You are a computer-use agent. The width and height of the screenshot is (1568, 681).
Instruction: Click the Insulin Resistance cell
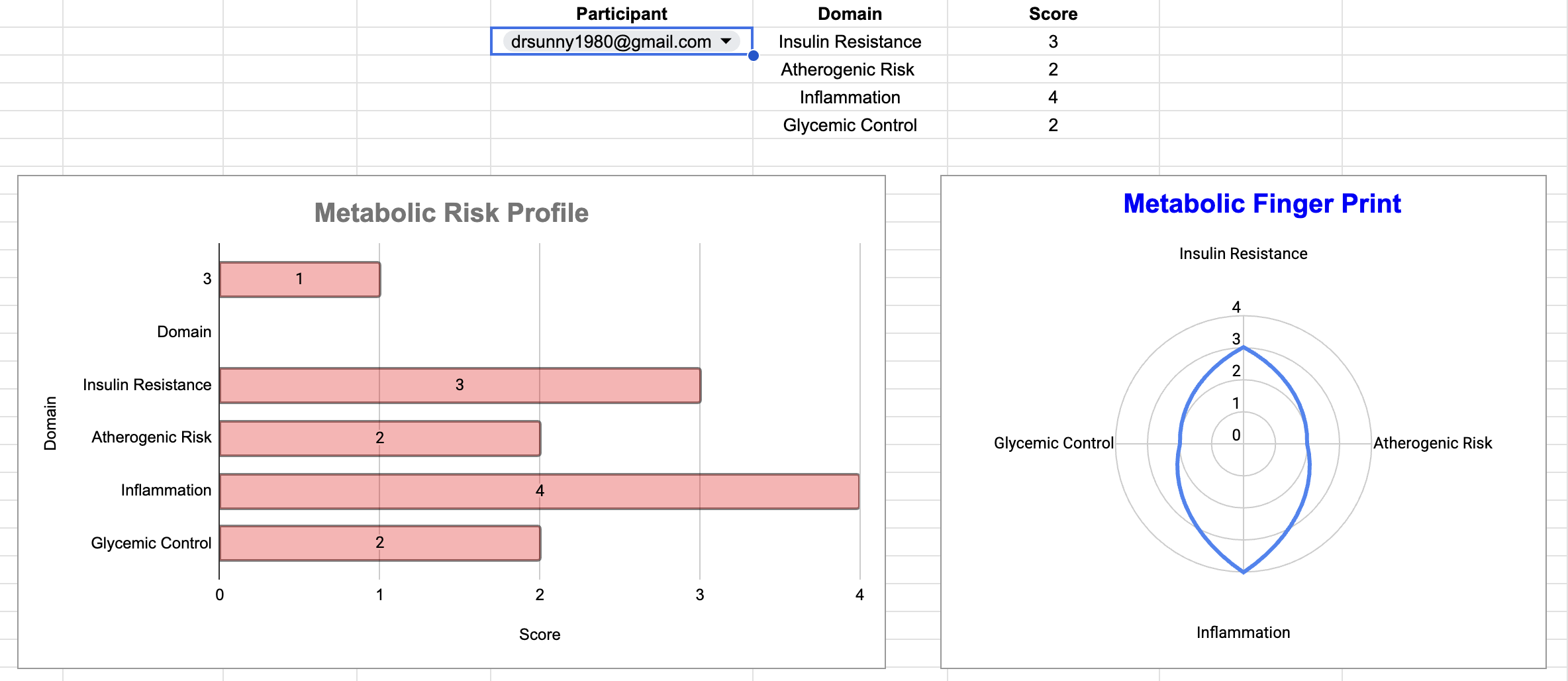pyautogui.click(x=850, y=41)
